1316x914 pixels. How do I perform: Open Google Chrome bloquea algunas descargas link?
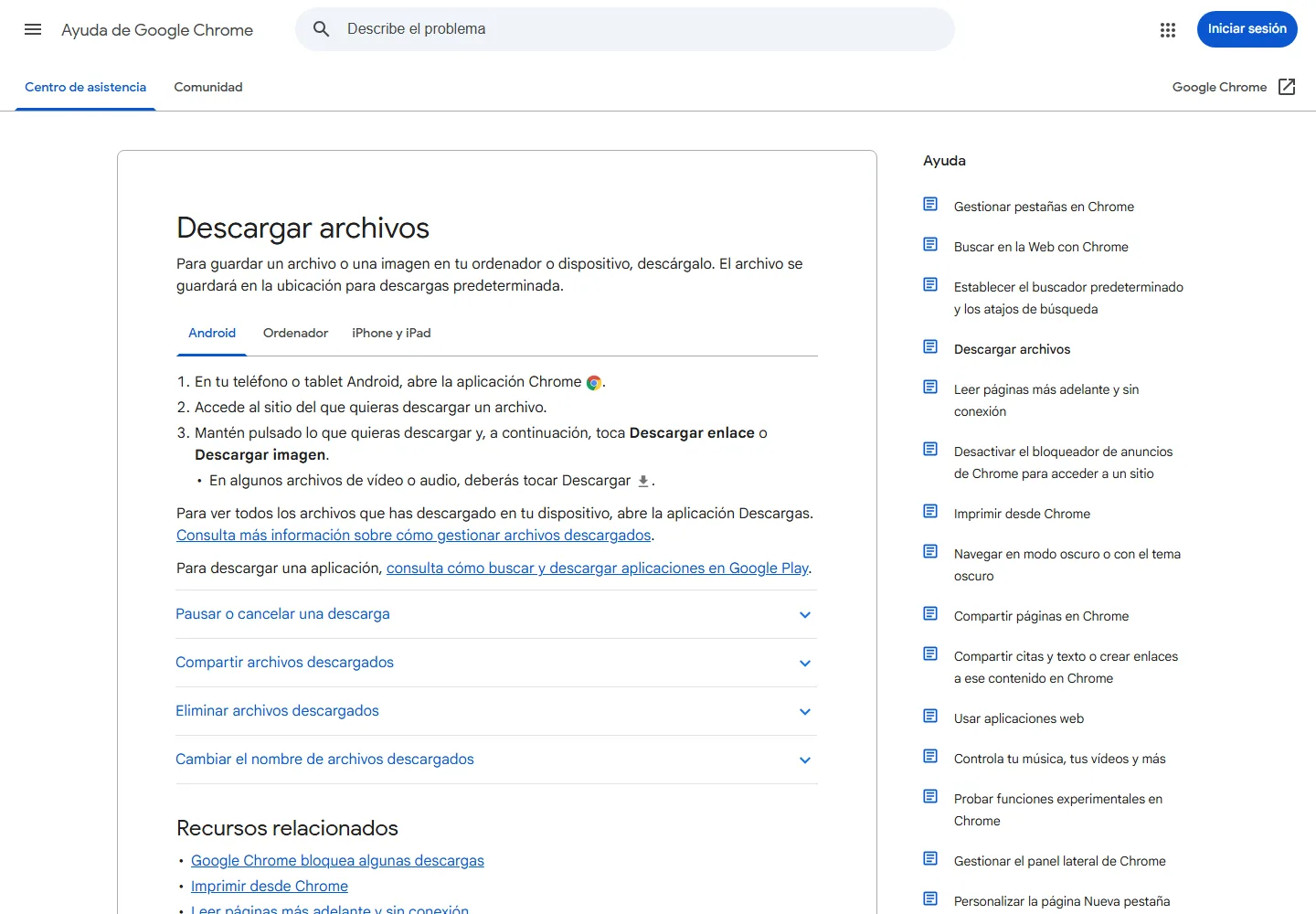(337, 861)
